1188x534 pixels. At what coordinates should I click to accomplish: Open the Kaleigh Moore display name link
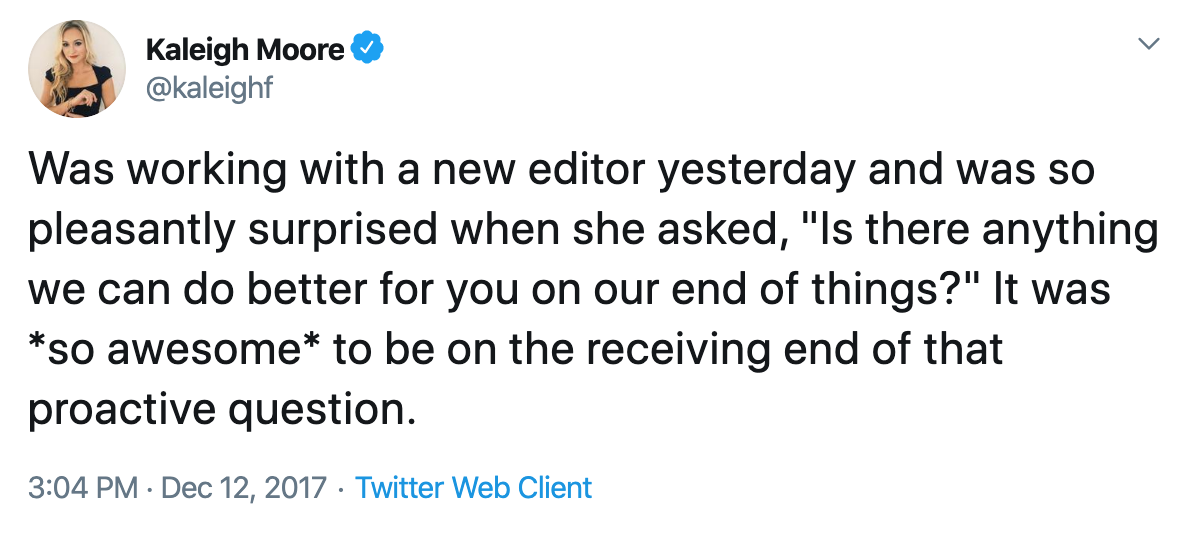pyautogui.click(x=245, y=49)
